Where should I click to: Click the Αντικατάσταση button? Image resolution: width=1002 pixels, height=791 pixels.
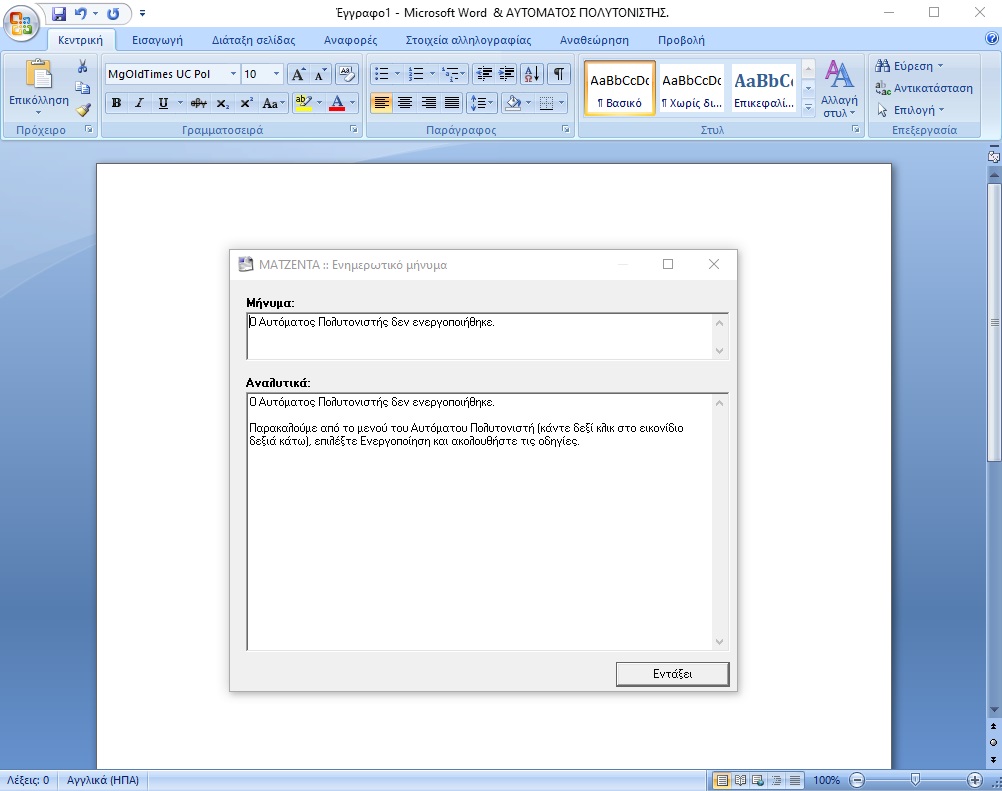924,88
